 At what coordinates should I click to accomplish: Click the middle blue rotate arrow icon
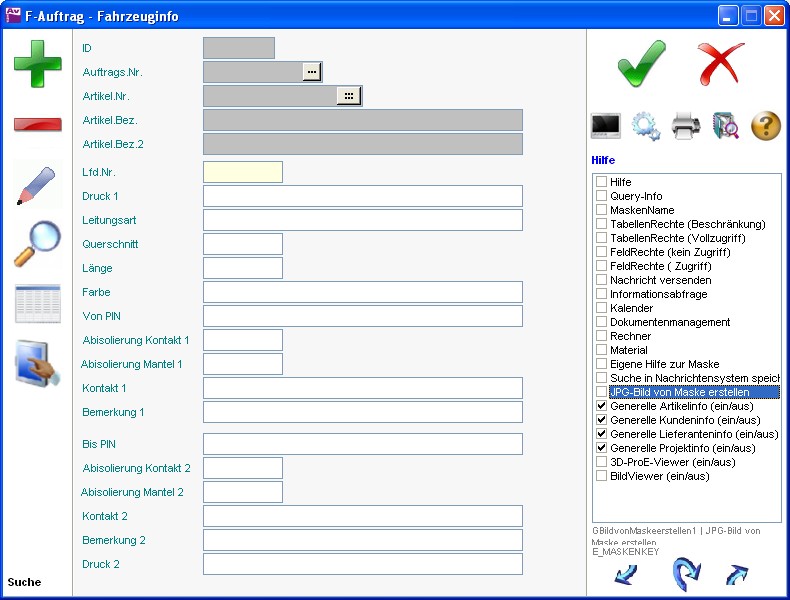coord(684,574)
